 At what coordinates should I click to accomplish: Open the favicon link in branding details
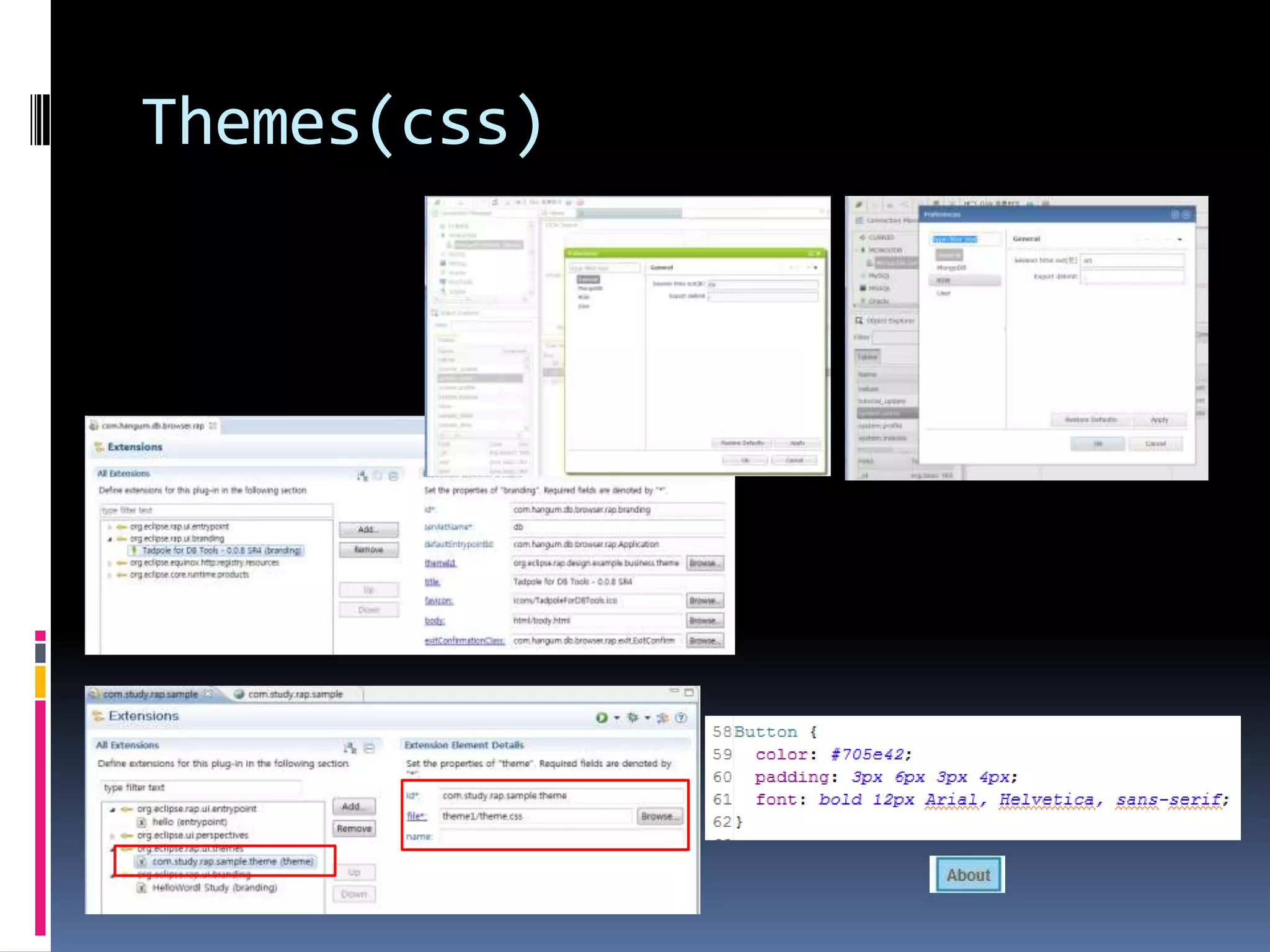(438, 601)
